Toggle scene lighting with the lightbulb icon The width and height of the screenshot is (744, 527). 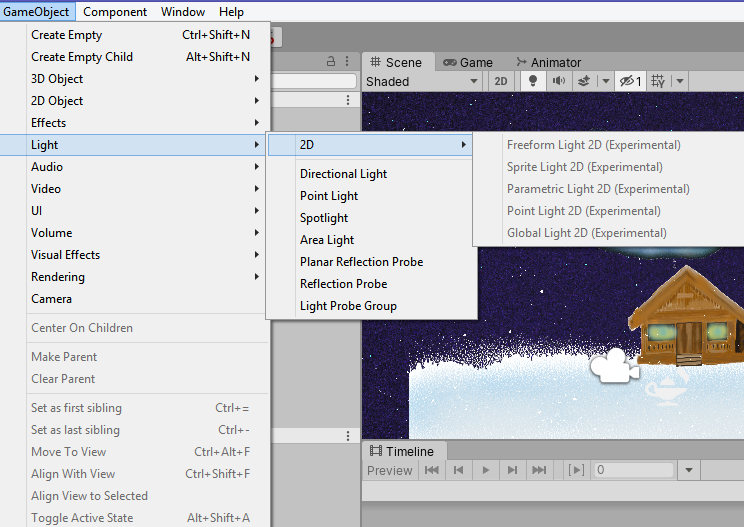coord(534,81)
